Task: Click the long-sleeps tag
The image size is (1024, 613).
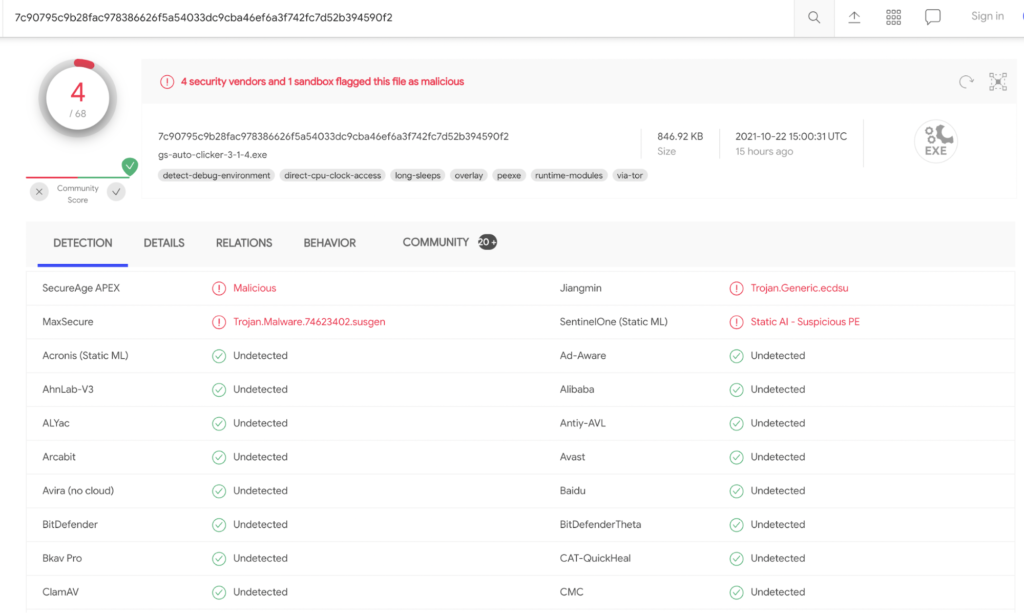Action: (x=417, y=176)
